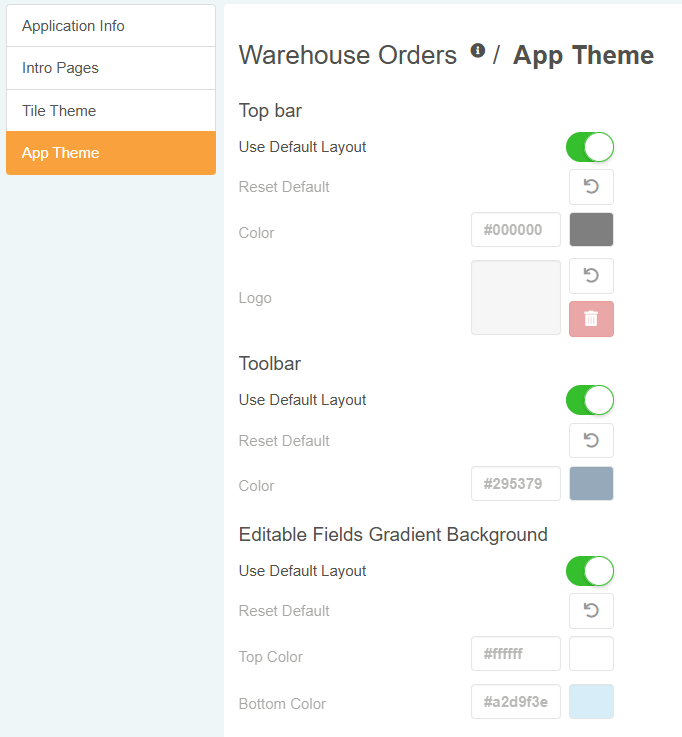Pick the white Top Color swatch
Viewport: 682px width, 737px height.
591,654
